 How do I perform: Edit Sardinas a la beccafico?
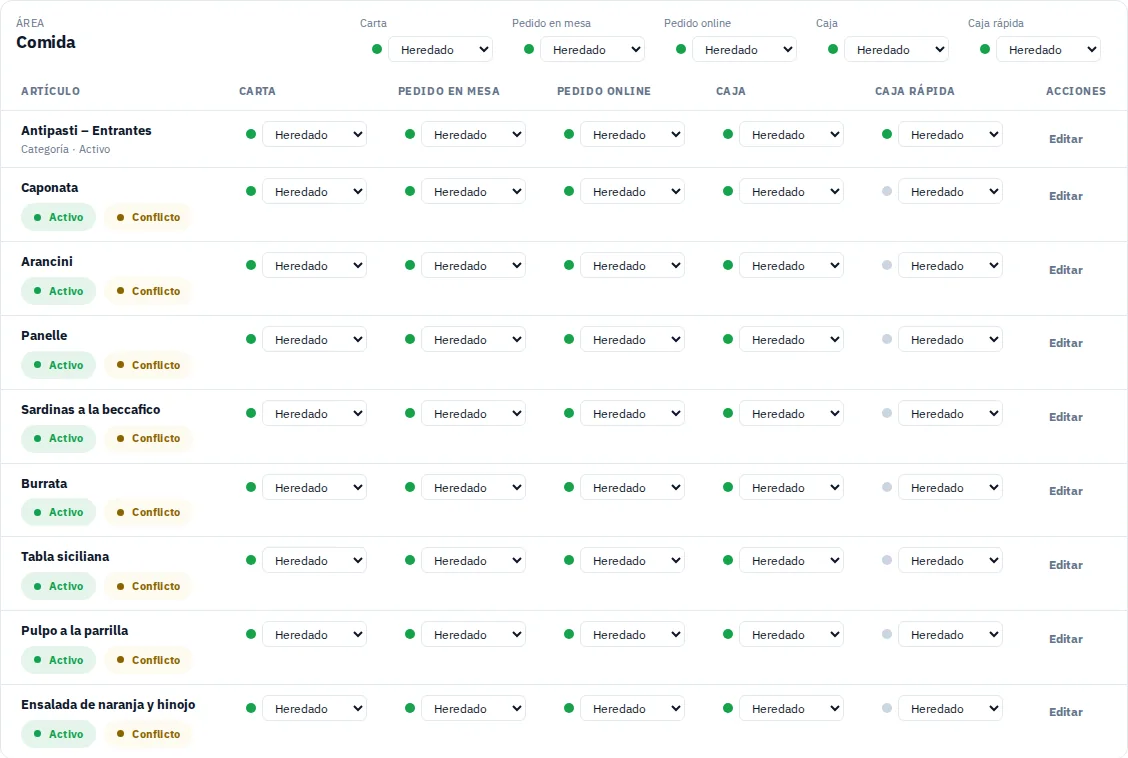1065,417
